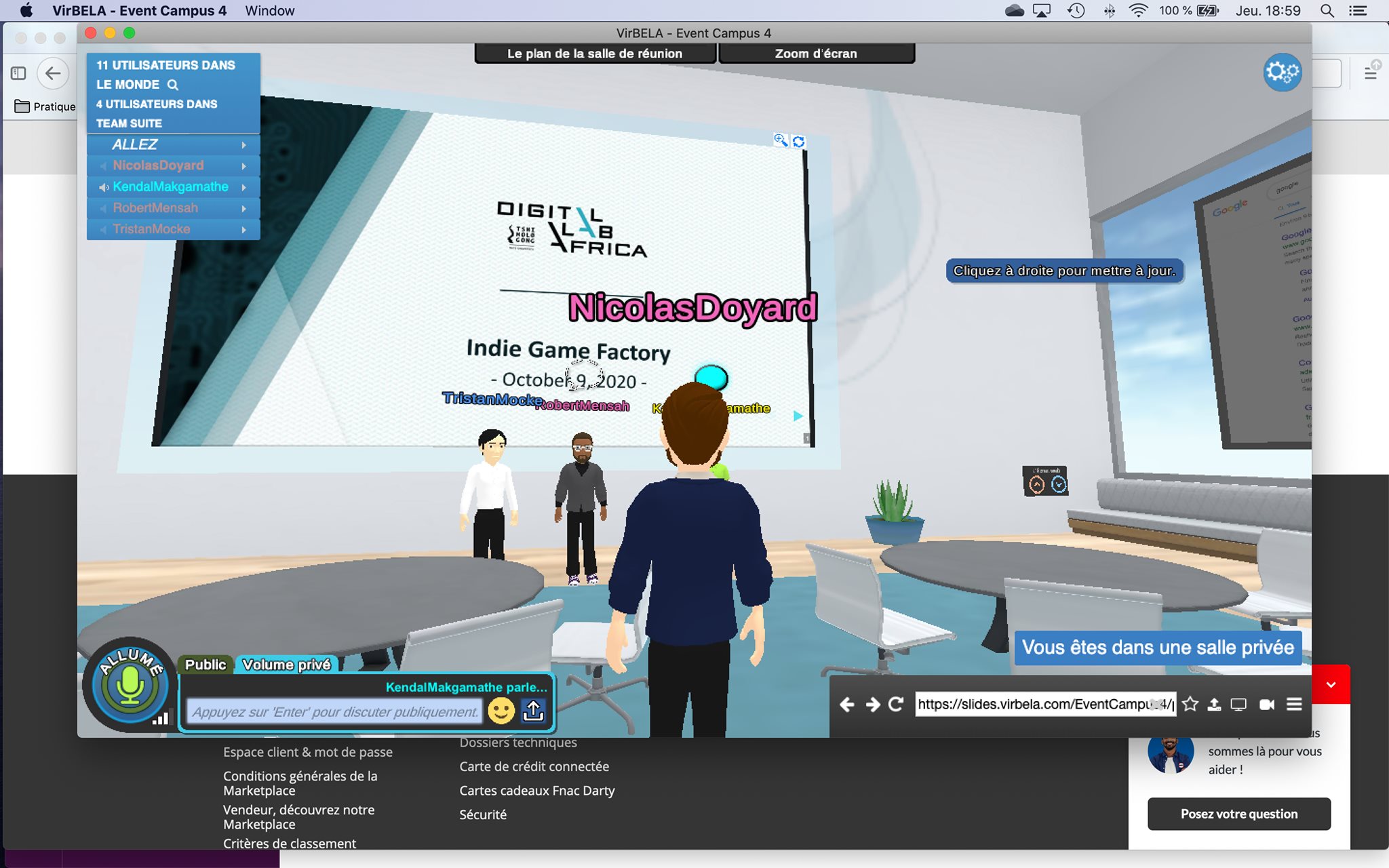This screenshot has width=1389, height=868.
Task: Open the VirBELA - Event Campus 4 app menu
Action: pyautogui.click(x=140, y=11)
